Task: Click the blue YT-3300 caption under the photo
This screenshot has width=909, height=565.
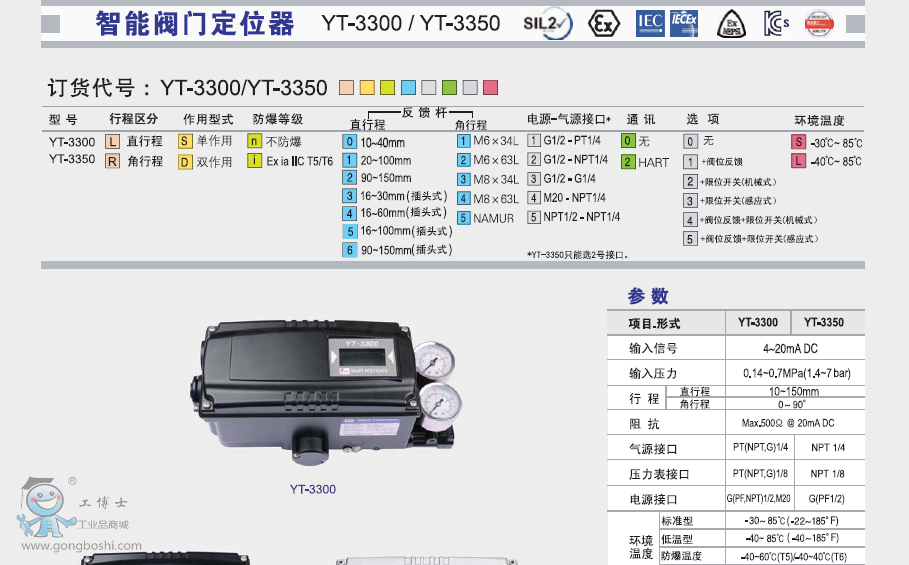Action: [x=313, y=490]
